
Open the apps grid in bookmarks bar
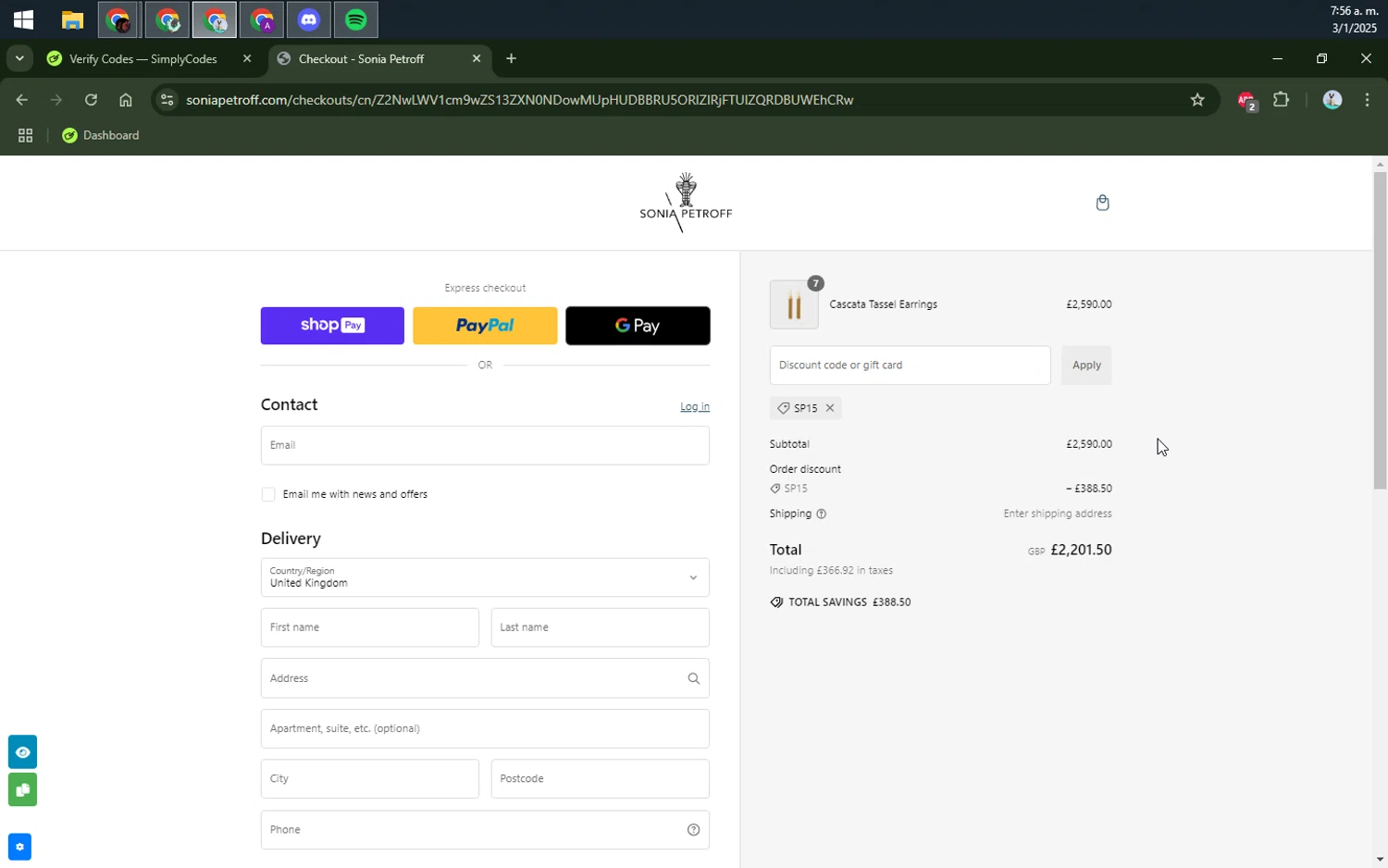26,135
